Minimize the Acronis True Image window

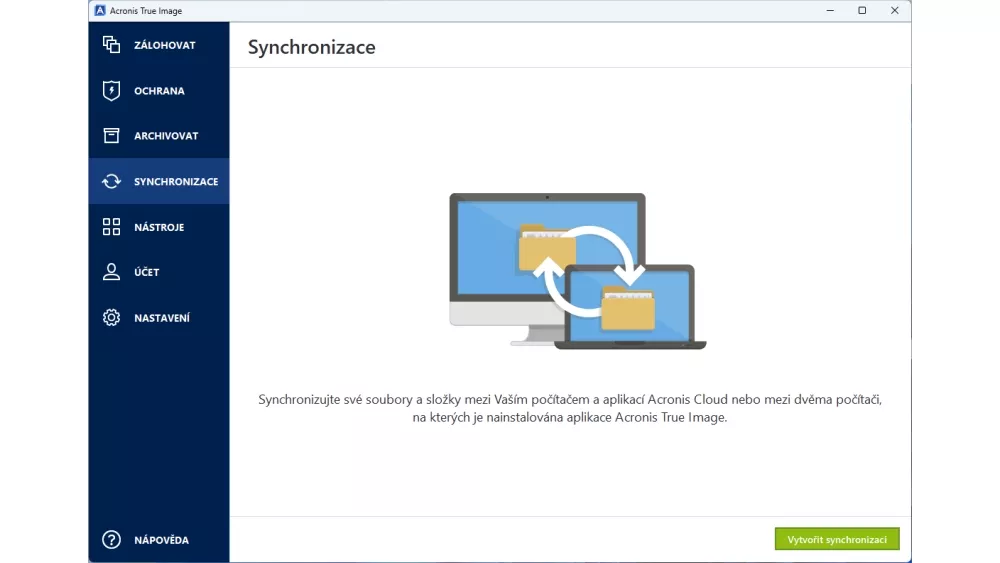pos(830,11)
